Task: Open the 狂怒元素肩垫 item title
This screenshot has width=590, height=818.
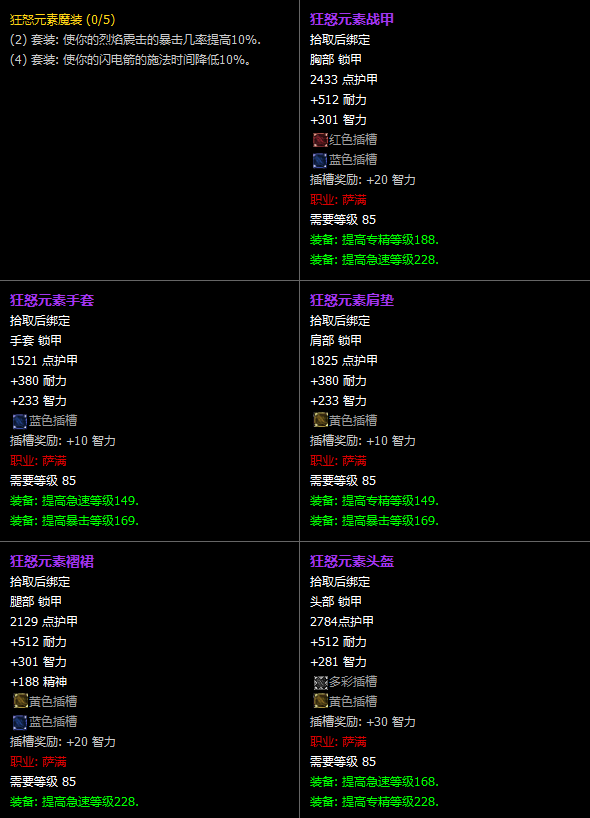Action: [352, 300]
